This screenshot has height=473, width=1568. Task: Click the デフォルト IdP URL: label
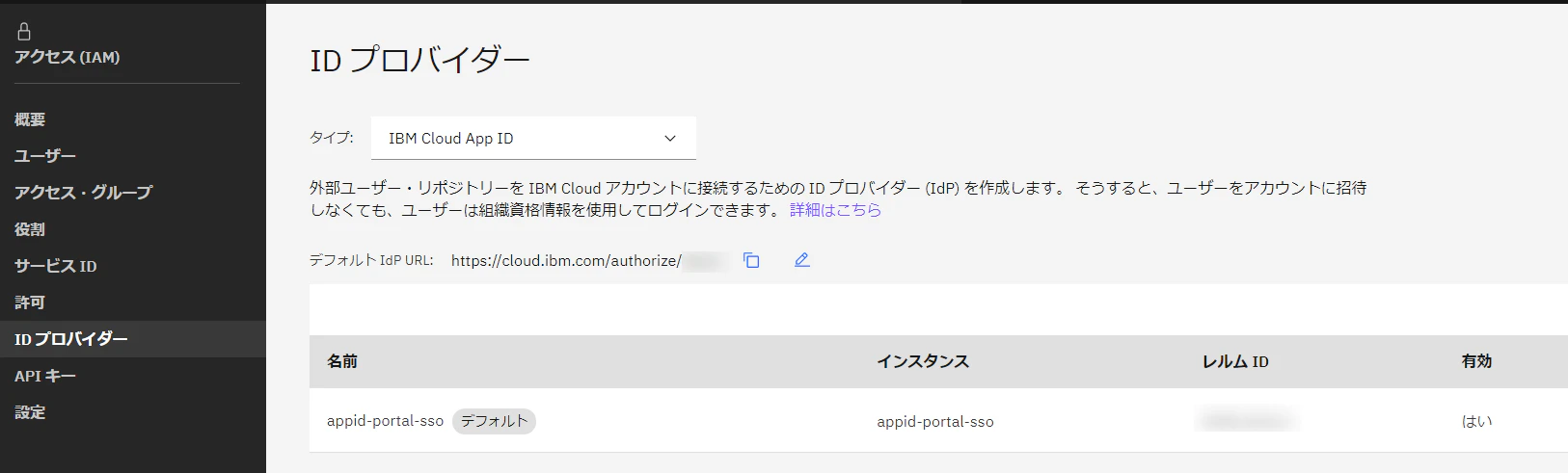pyautogui.click(x=371, y=260)
